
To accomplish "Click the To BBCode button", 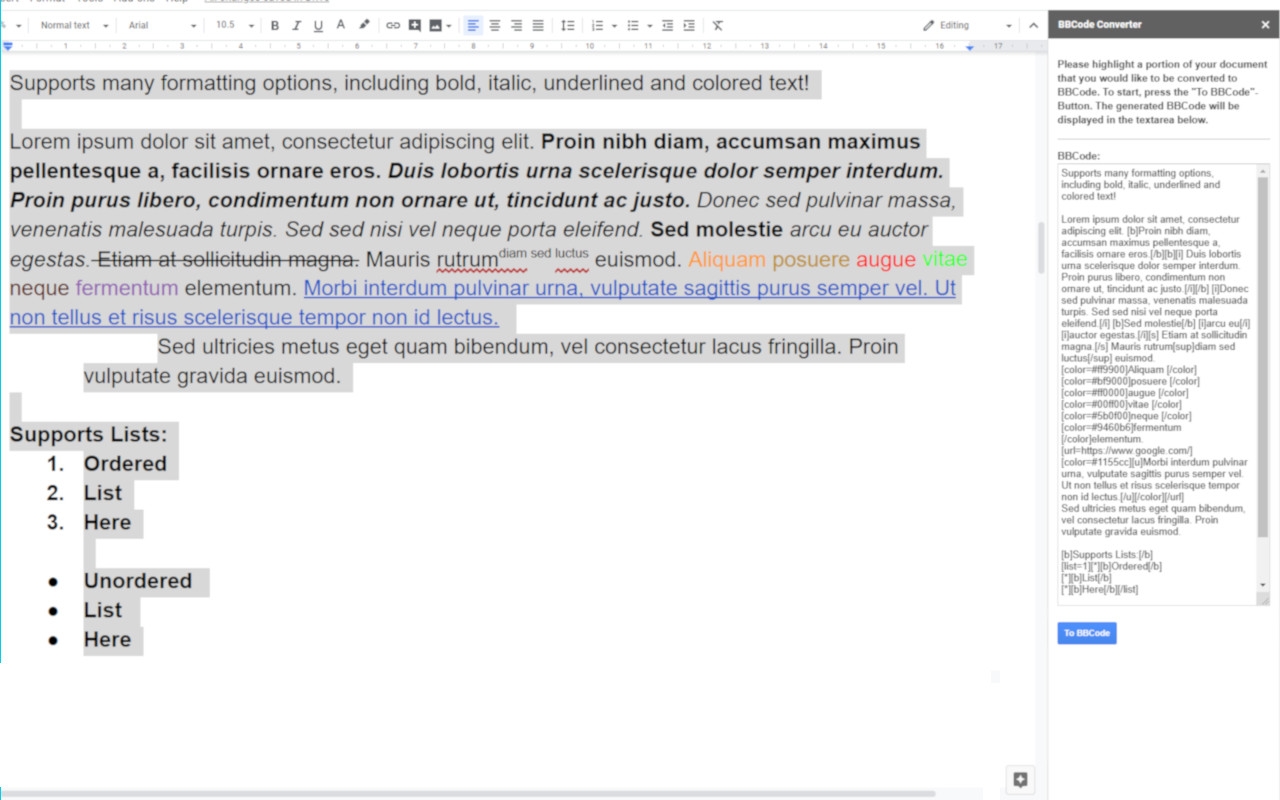I will pyautogui.click(x=1087, y=633).
